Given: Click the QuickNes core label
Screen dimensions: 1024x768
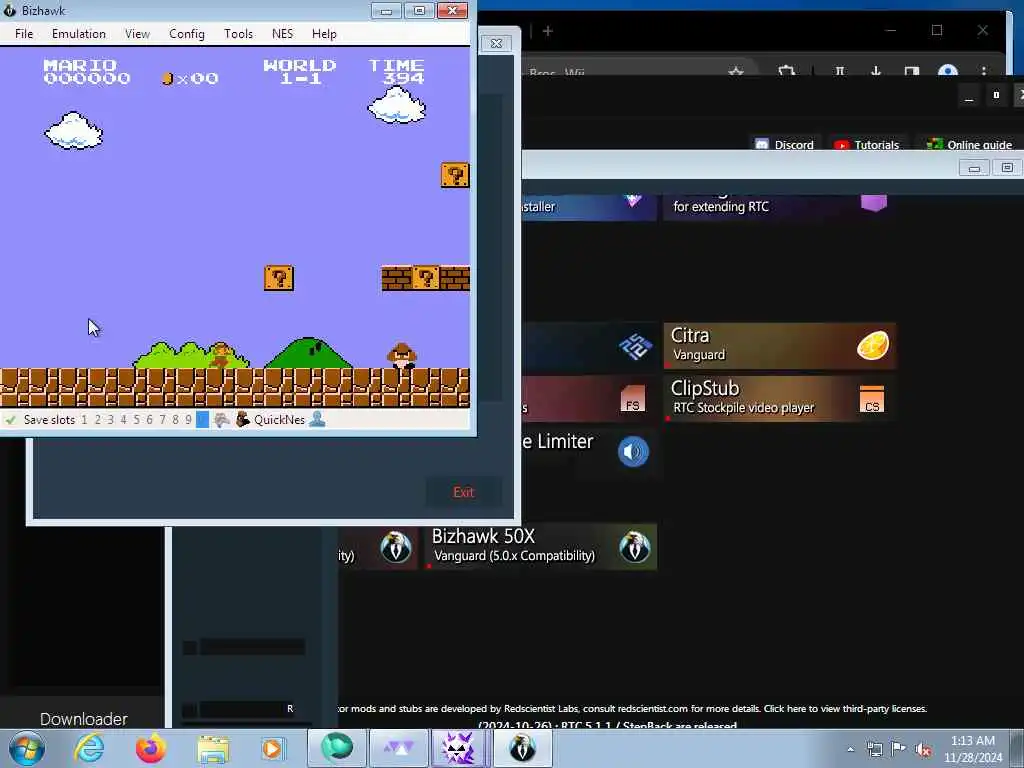Looking at the screenshot, I should pyautogui.click(x=280, y=420).
